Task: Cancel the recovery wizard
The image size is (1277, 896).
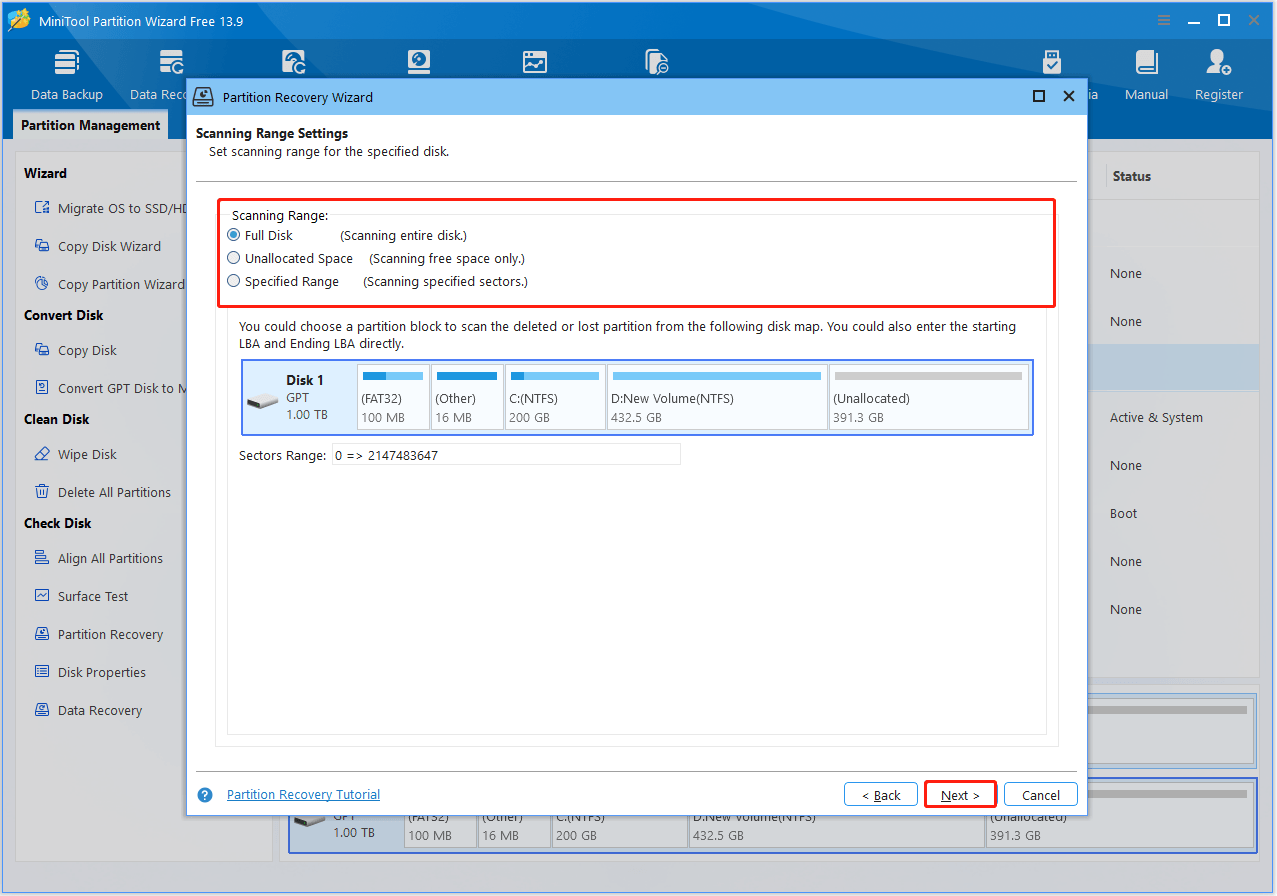Action: [1041, 795]
